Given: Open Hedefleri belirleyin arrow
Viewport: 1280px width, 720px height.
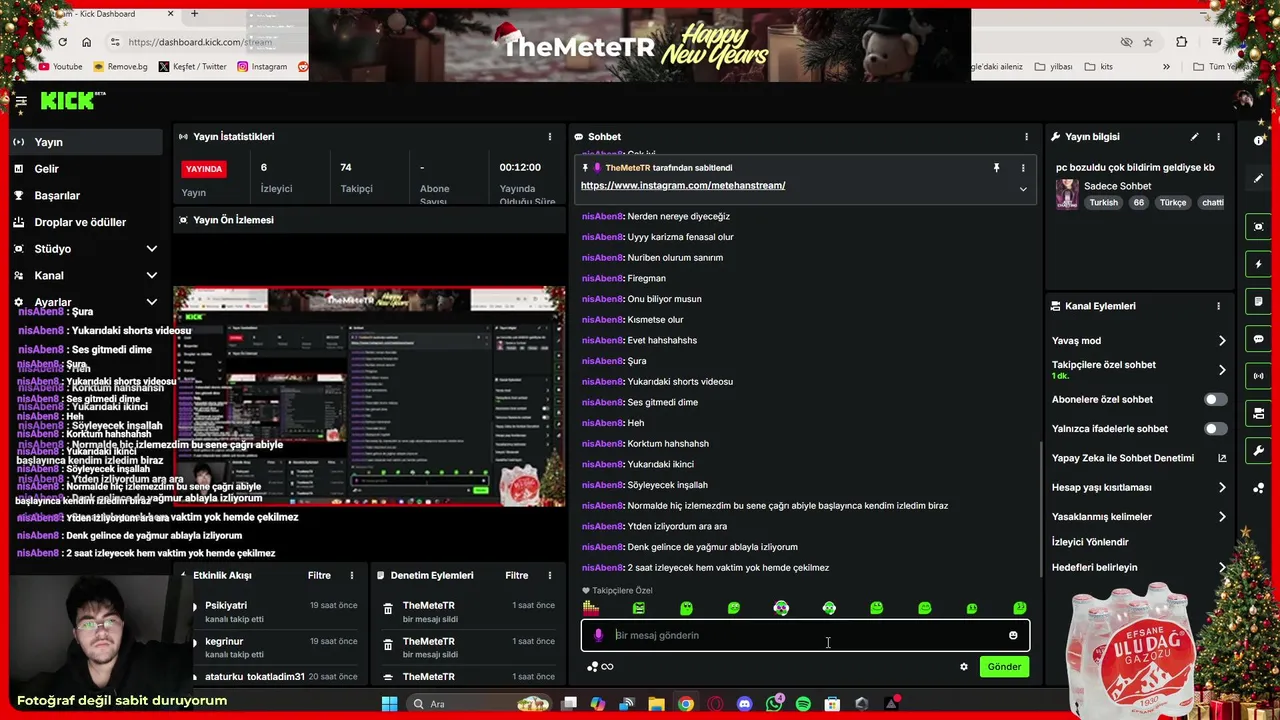Looking at the screenshot, I should 1221,567.
